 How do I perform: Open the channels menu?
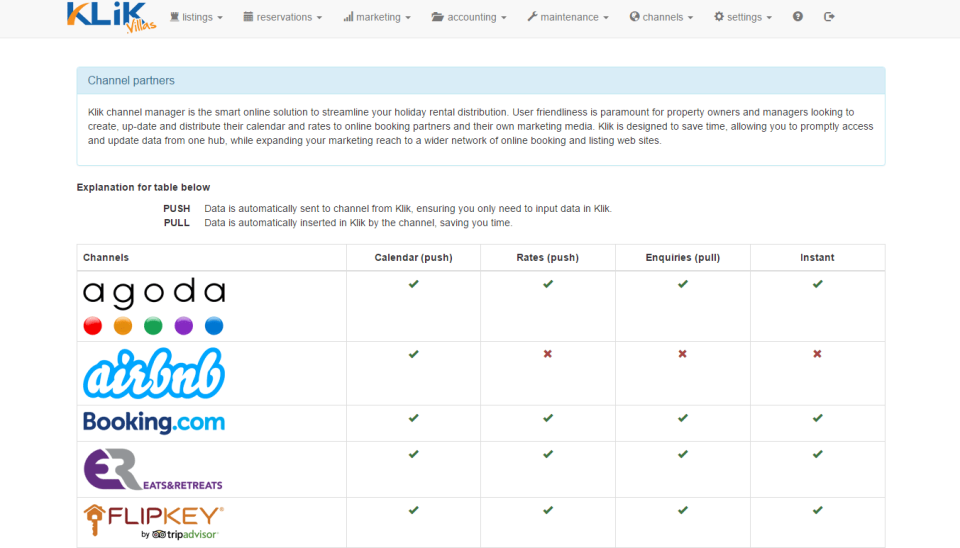tap(661, 17)
